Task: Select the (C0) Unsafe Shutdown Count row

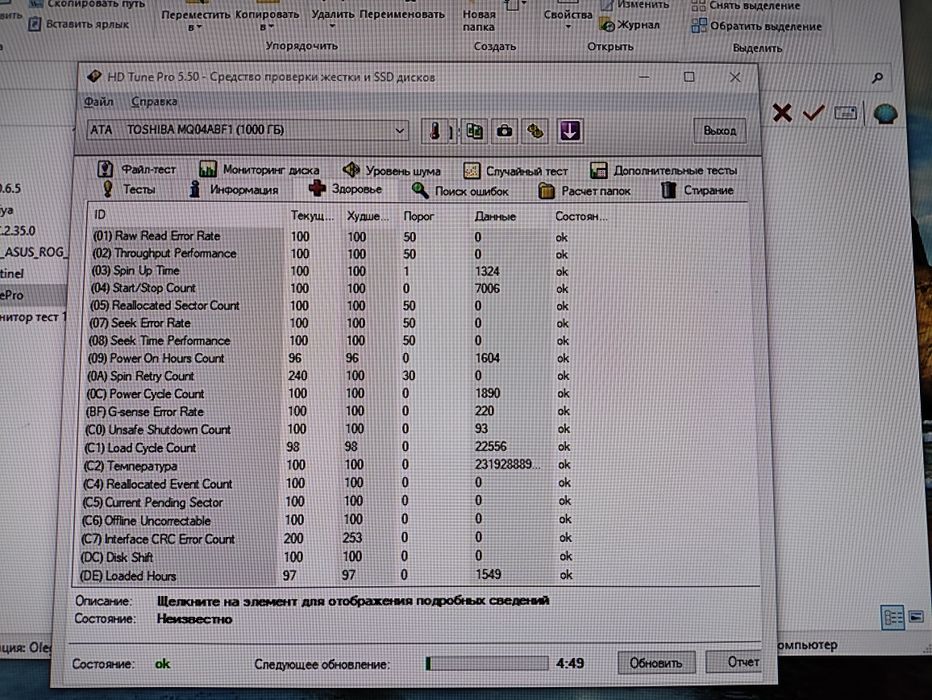Action: [x=328, y=429]
